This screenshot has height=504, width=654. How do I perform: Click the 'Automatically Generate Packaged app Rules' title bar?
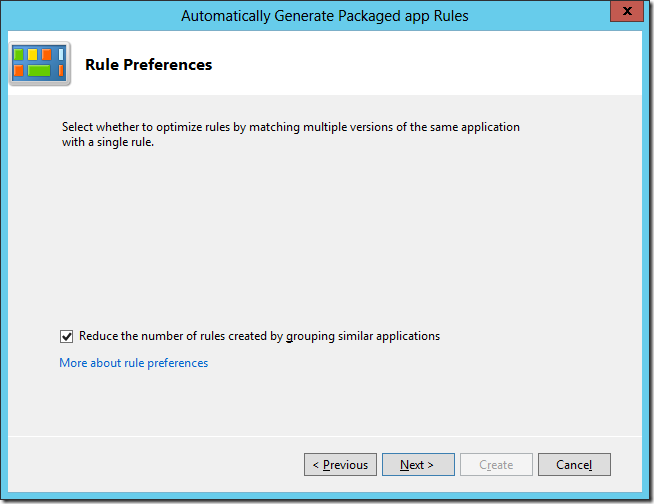click(x=324, y=15)
